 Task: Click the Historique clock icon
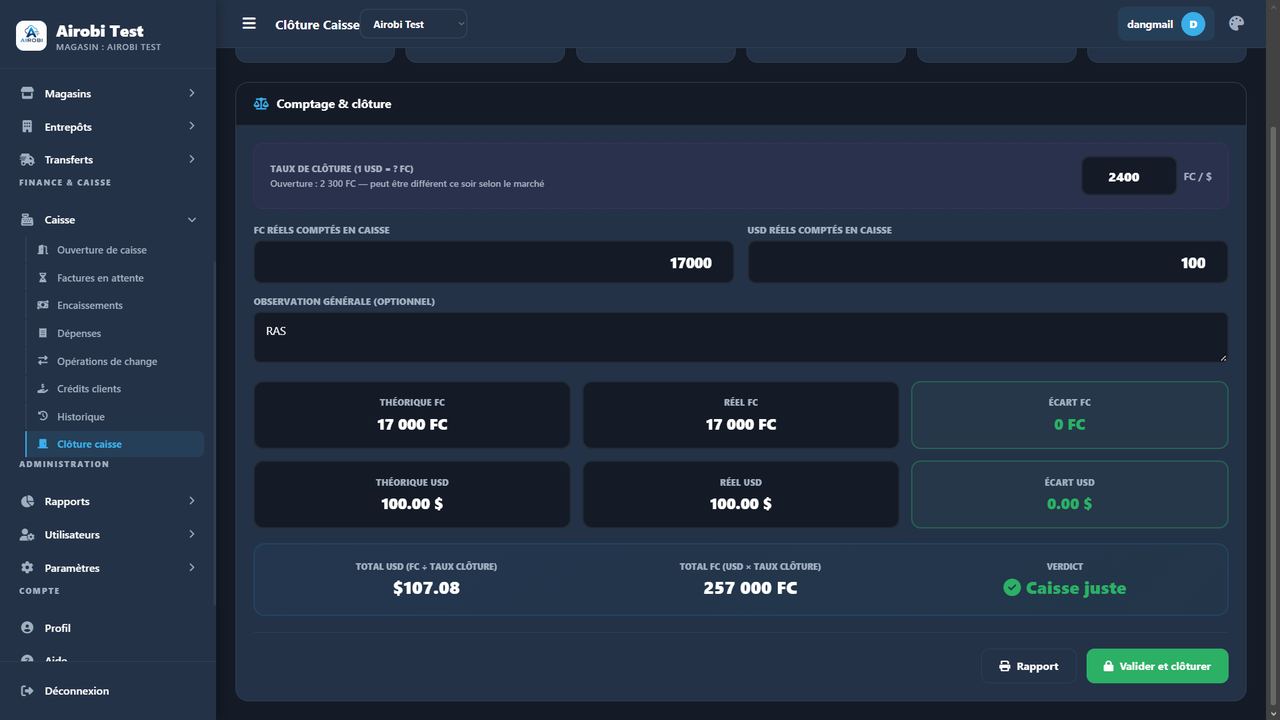point(43,416)
